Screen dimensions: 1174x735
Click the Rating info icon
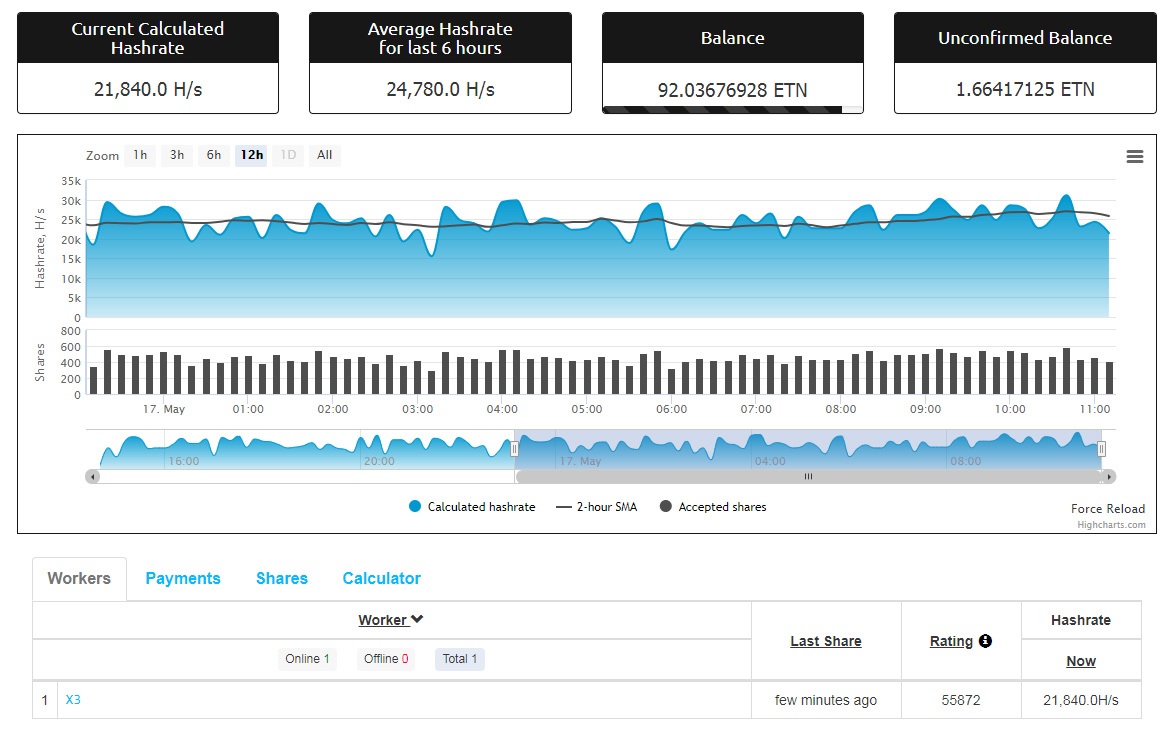pos(985,641)
